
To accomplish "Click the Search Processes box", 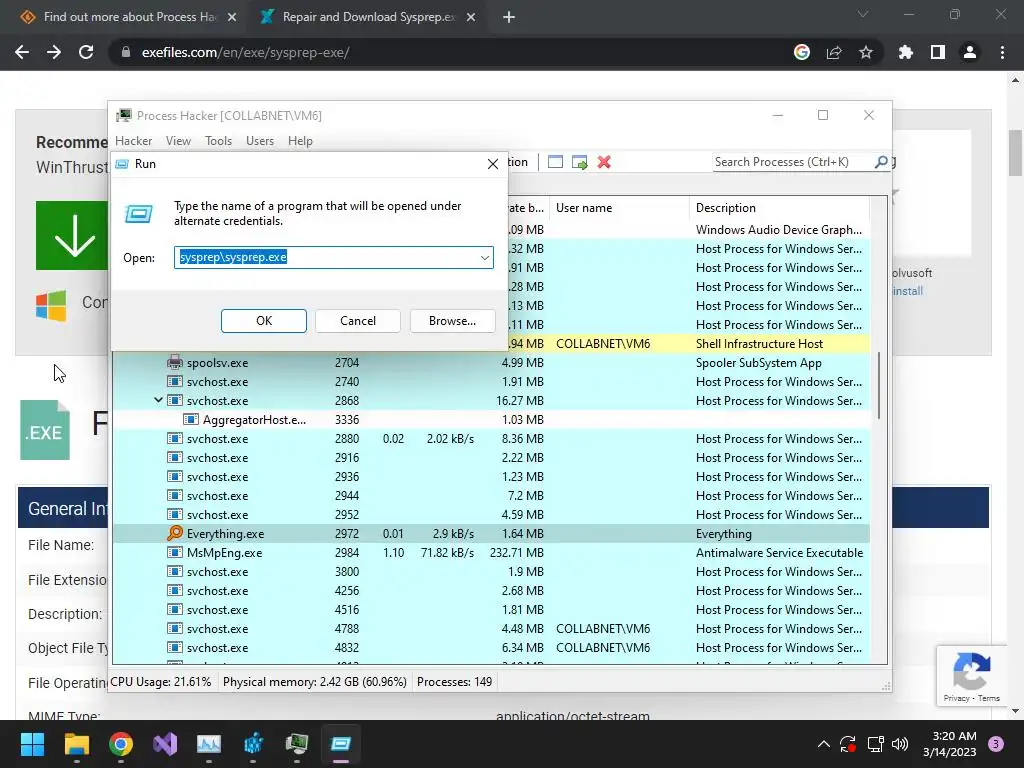I will (x=793, y=162).
